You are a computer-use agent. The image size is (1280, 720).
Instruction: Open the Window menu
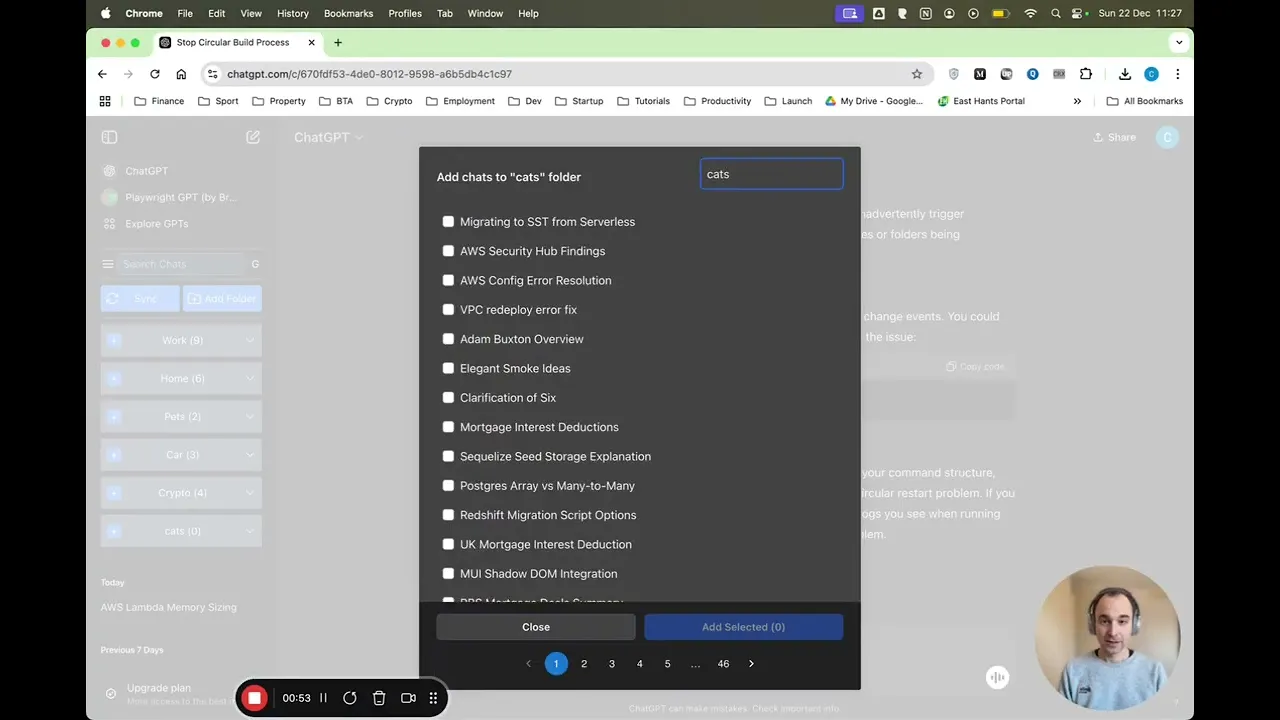click(485, 13)
